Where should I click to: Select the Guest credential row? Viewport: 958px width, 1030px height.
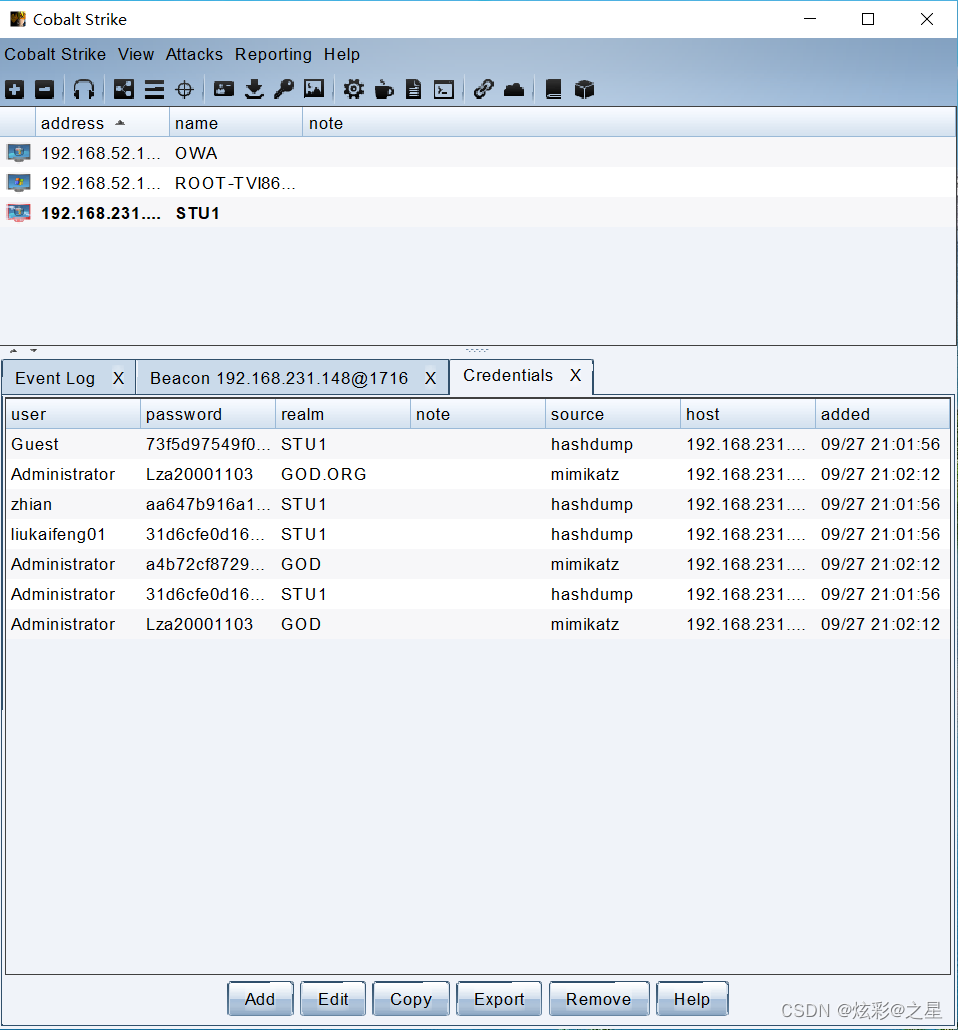tap(478, 444)
